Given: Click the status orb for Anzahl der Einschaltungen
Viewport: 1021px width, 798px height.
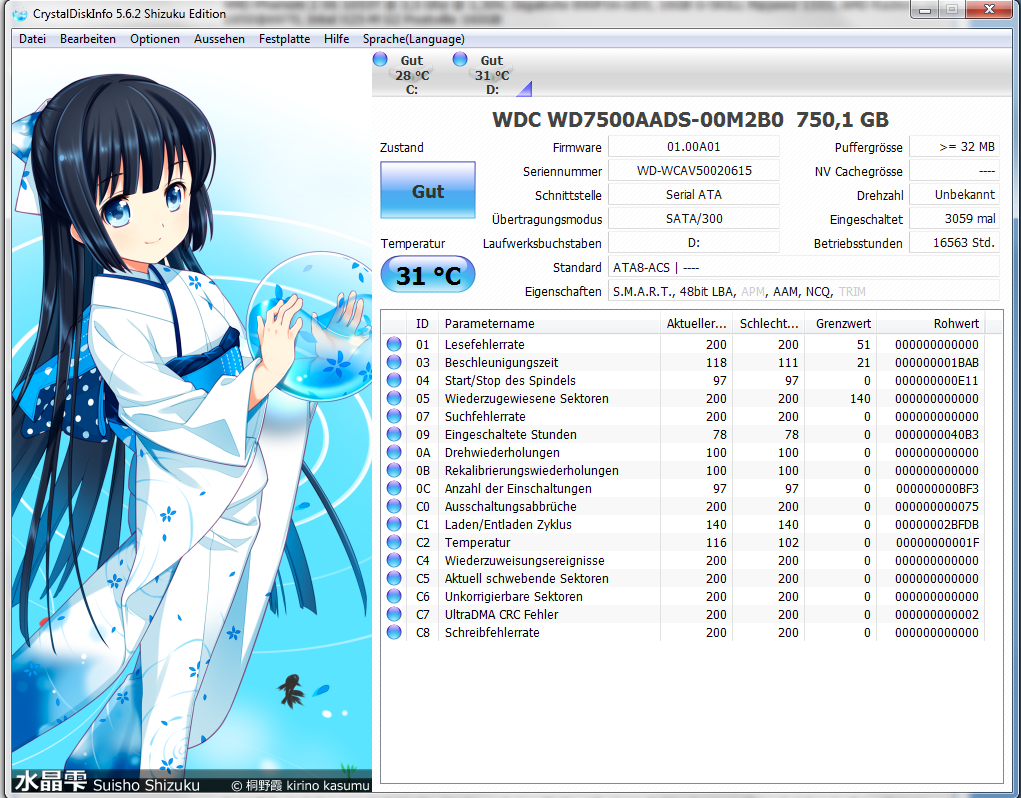Looking at the screenshot, I should pyautogui.click(x=394, y=488).
